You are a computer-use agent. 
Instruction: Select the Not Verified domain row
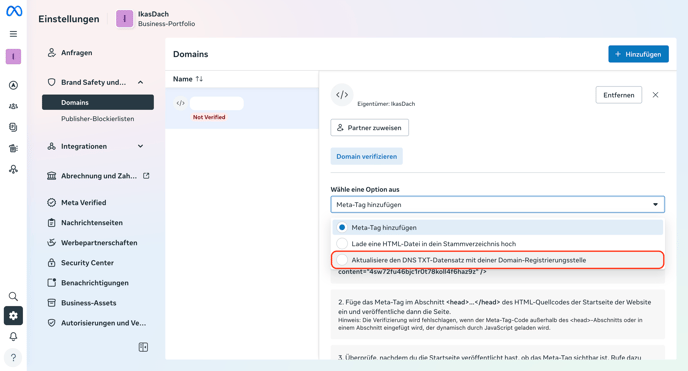click(x=242, y=108)
